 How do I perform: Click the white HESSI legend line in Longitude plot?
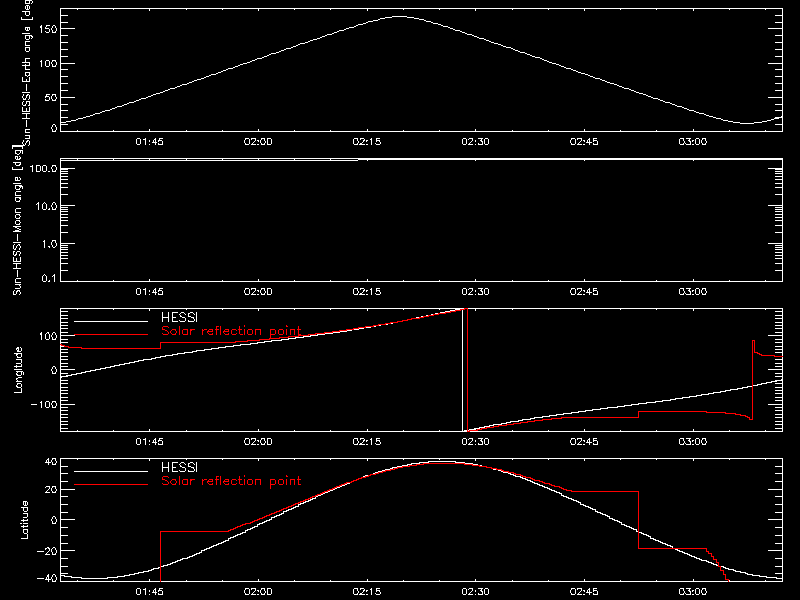point(111,321)
